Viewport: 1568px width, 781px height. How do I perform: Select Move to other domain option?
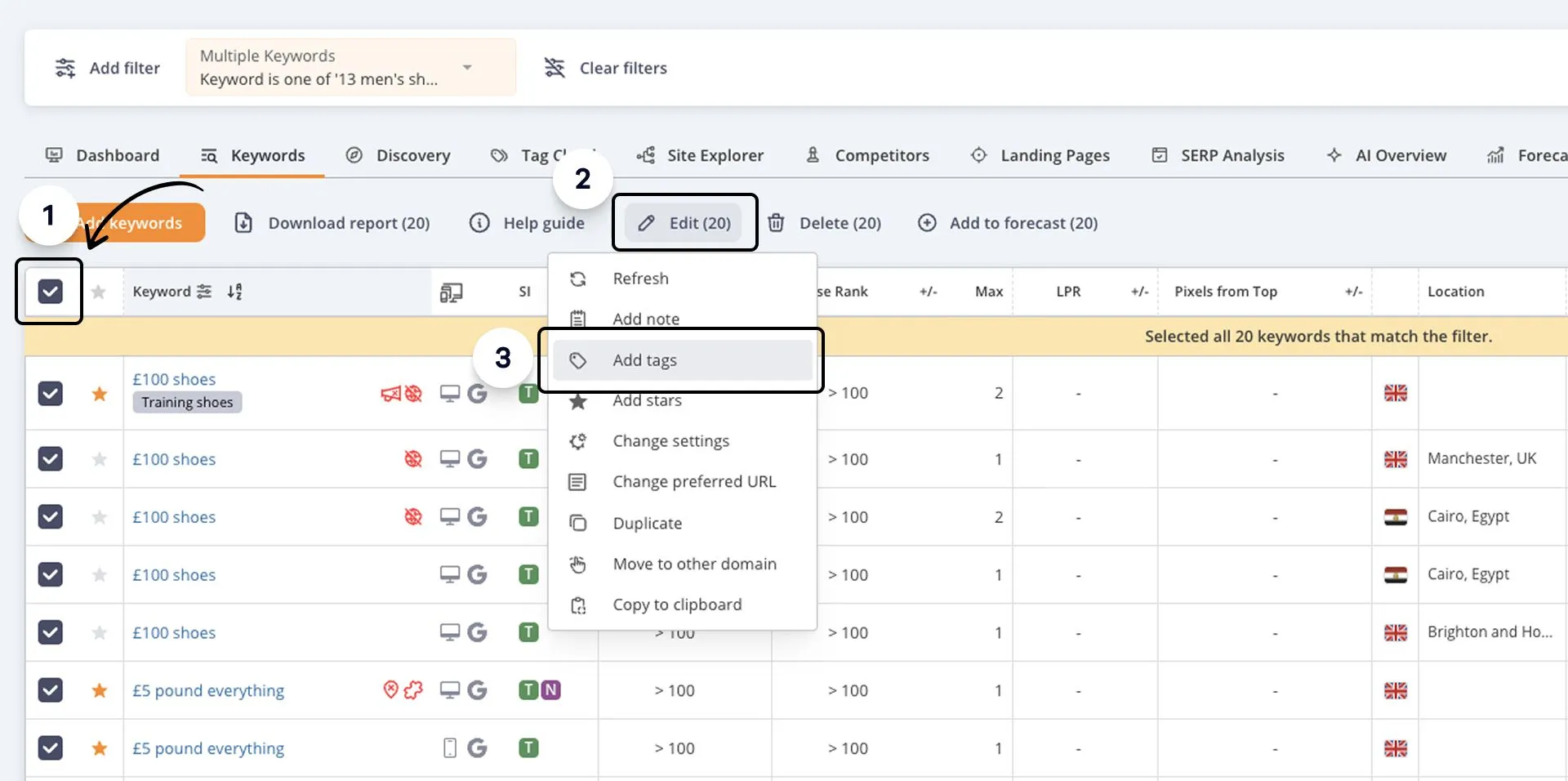click(x=694, y=564)
